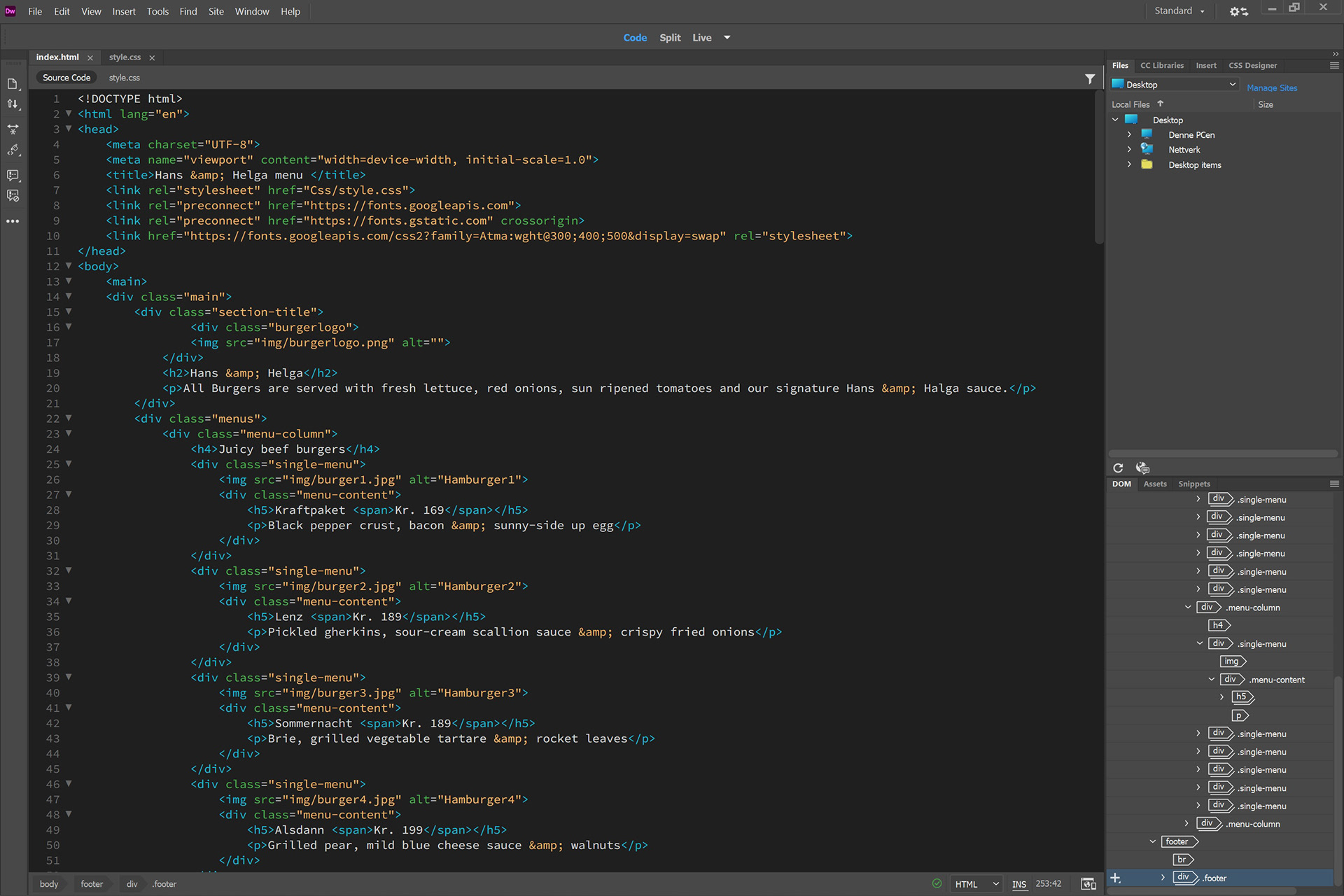Collapse the footer node in DOM tree
The image size is (1344, 896).
click(1152, 841)
